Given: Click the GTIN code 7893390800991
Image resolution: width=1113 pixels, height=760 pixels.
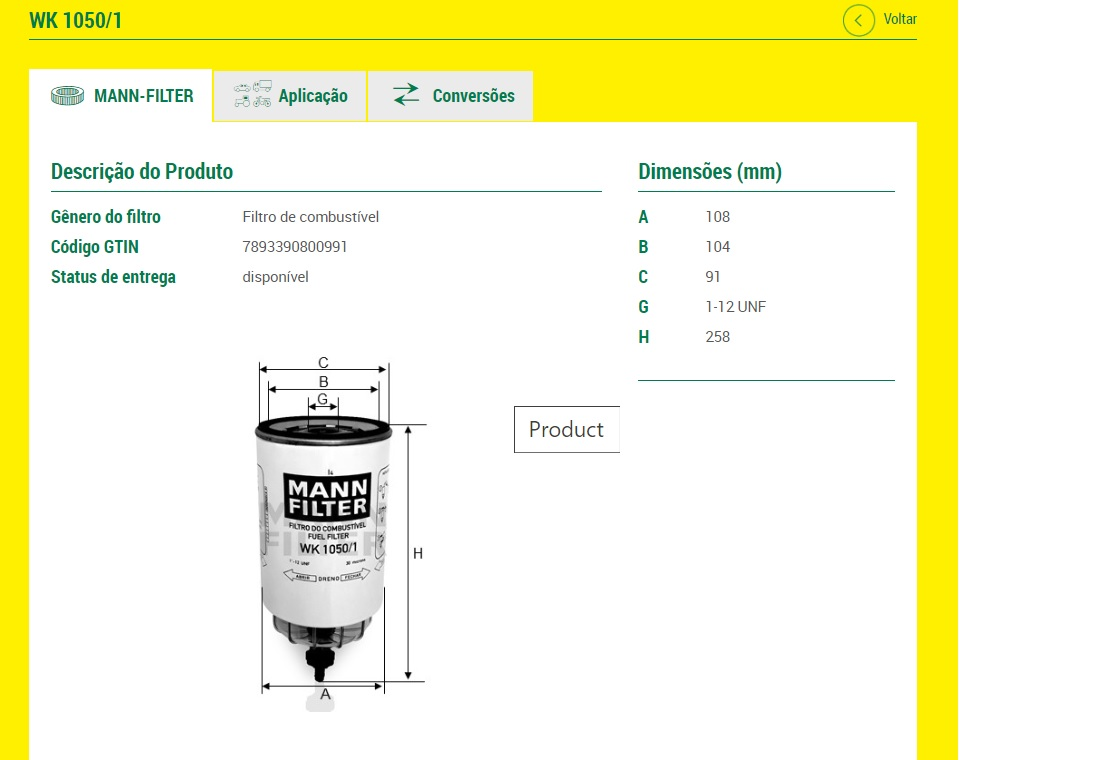Looking at the screenshot, I should click(x=295, y=247).
